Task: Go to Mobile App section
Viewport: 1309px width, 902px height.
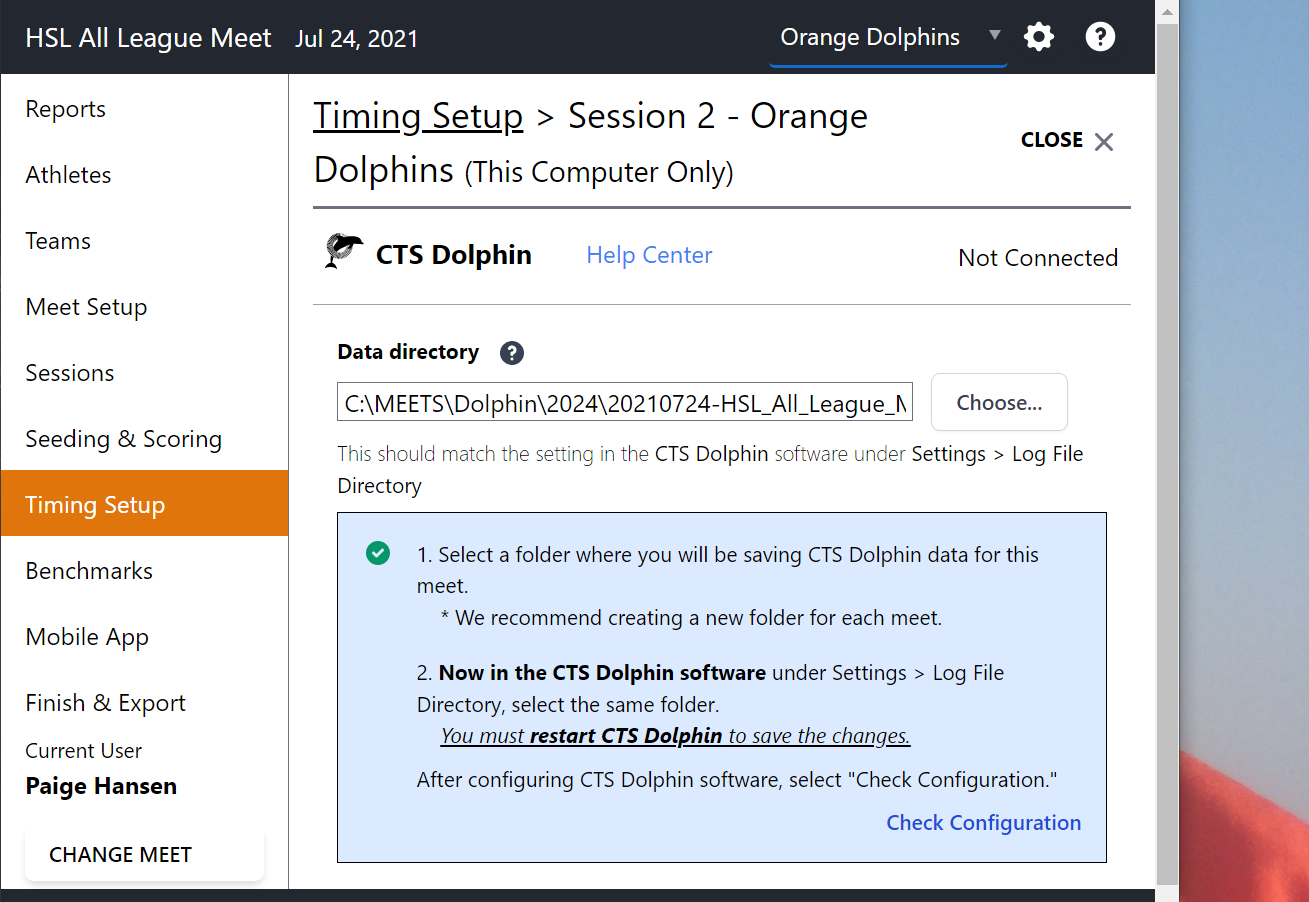Action: tap(145, 637)
